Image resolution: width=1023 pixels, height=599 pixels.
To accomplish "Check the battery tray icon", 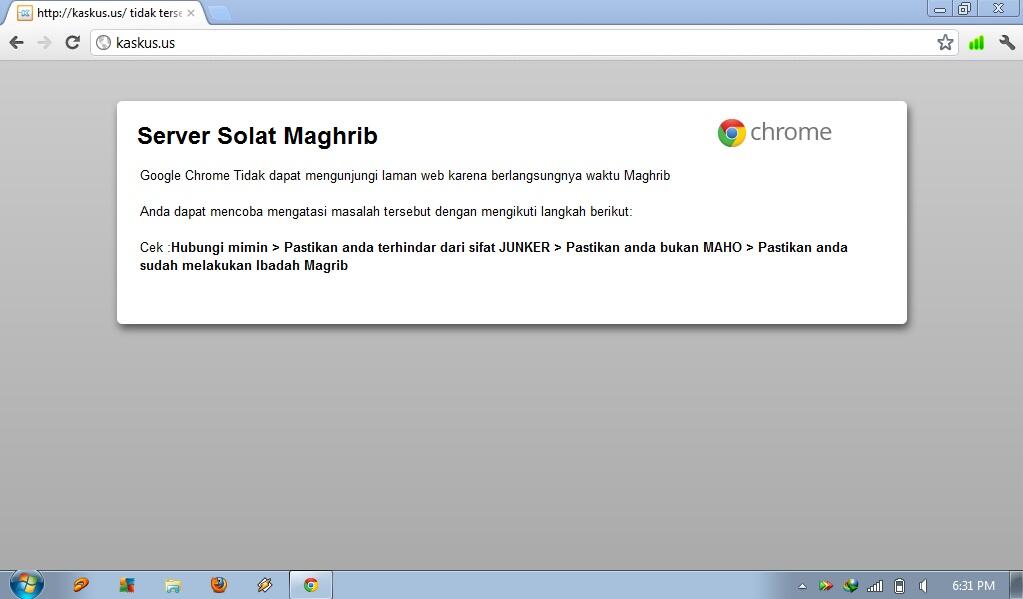I will (x=899, y=586).
